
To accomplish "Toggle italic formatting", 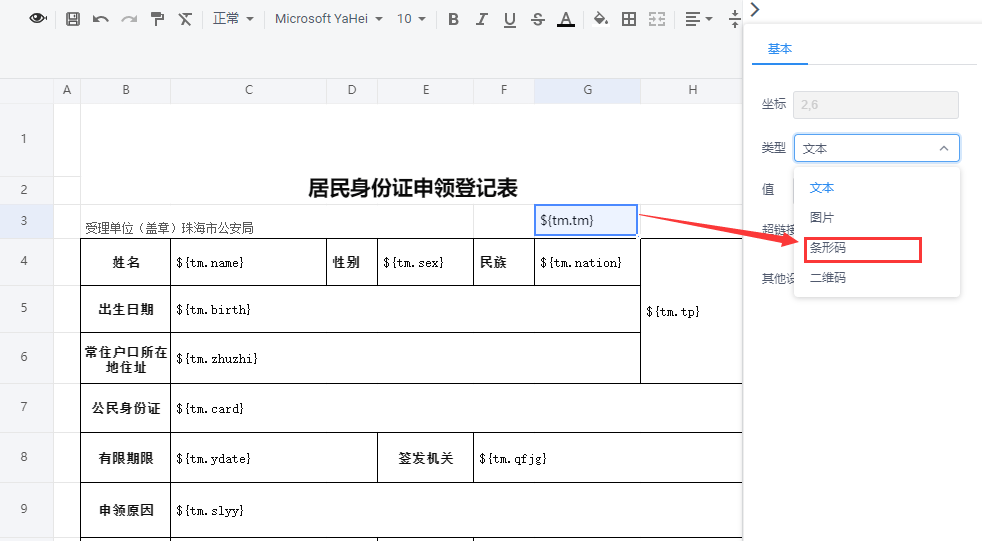I will click(x=481, y=19).
